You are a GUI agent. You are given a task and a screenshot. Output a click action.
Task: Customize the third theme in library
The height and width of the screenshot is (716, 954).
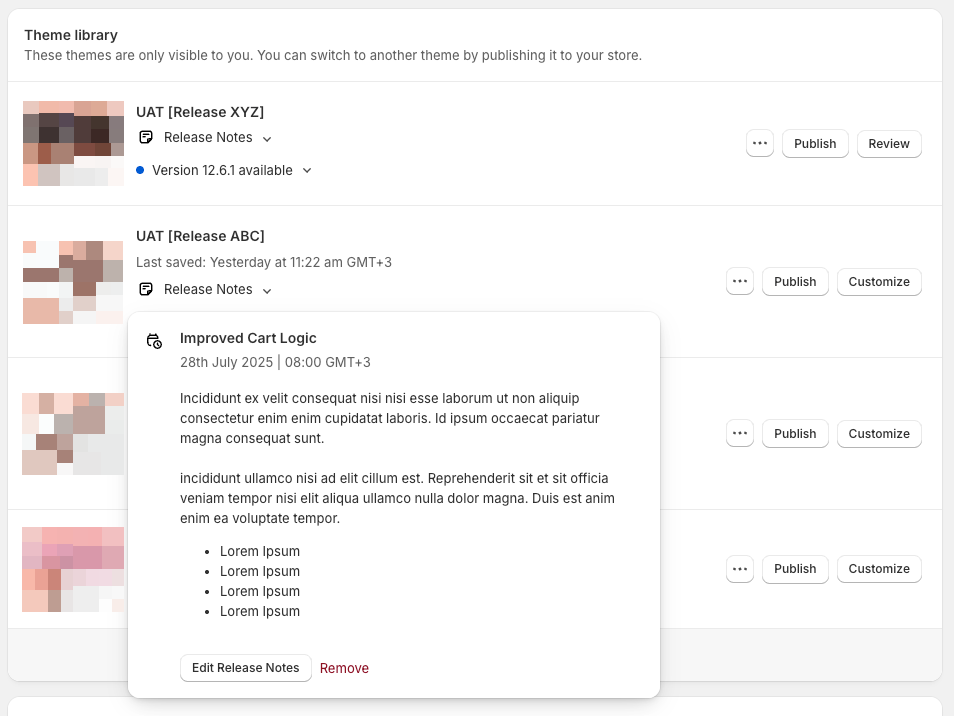tap(879, 434)
